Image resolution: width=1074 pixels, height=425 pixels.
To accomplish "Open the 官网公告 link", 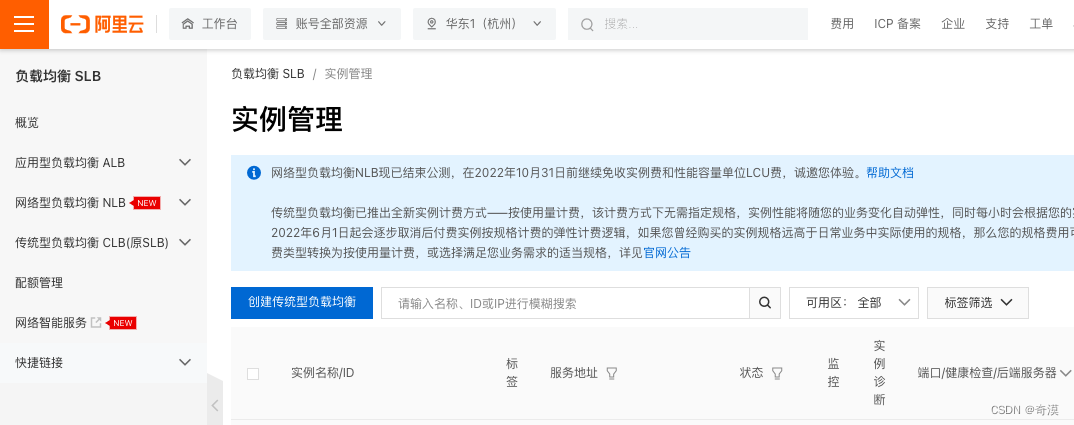I will click(x=667, y=253).
